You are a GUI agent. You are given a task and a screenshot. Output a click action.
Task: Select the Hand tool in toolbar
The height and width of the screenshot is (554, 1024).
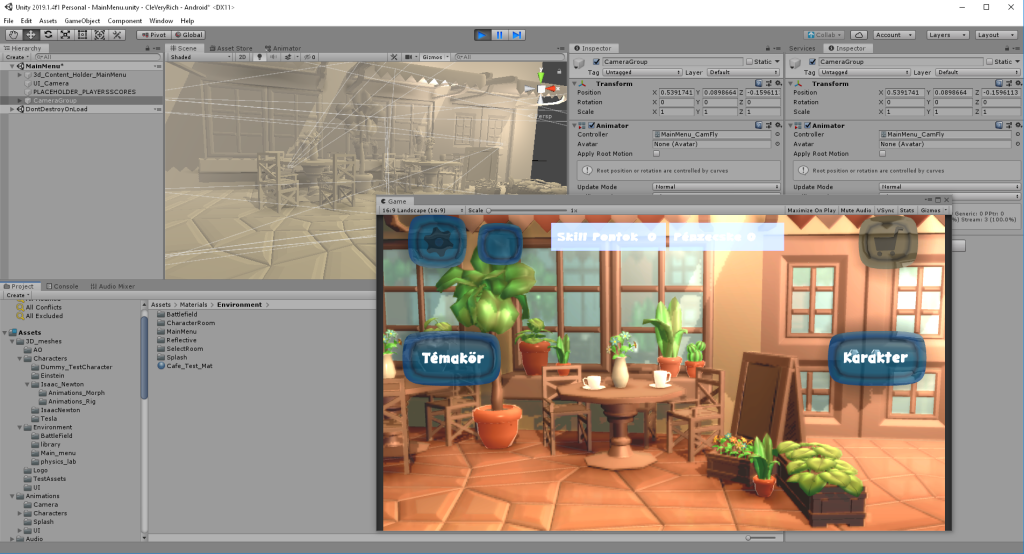click(14, 35)
